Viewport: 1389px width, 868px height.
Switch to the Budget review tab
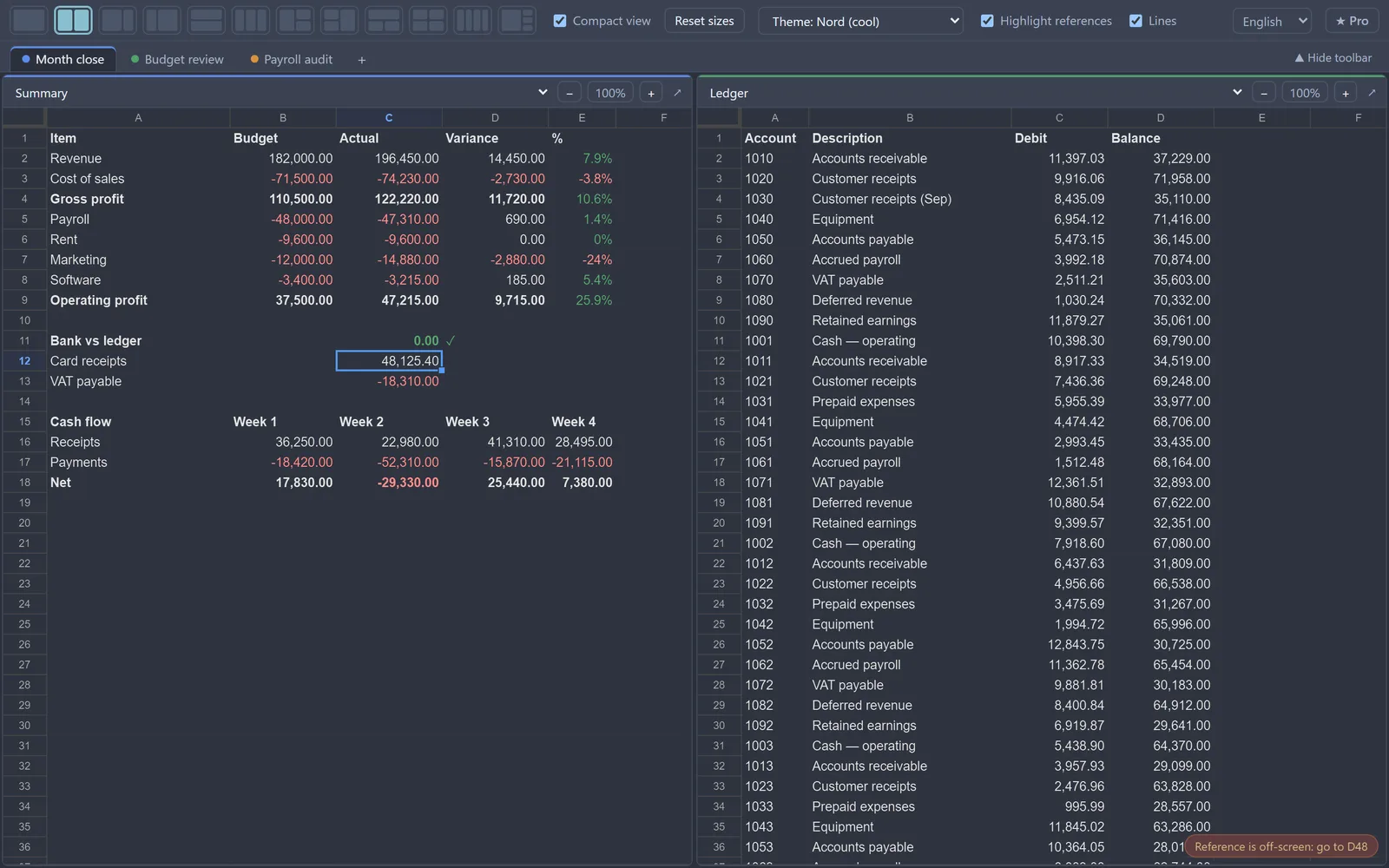[177, 60]
